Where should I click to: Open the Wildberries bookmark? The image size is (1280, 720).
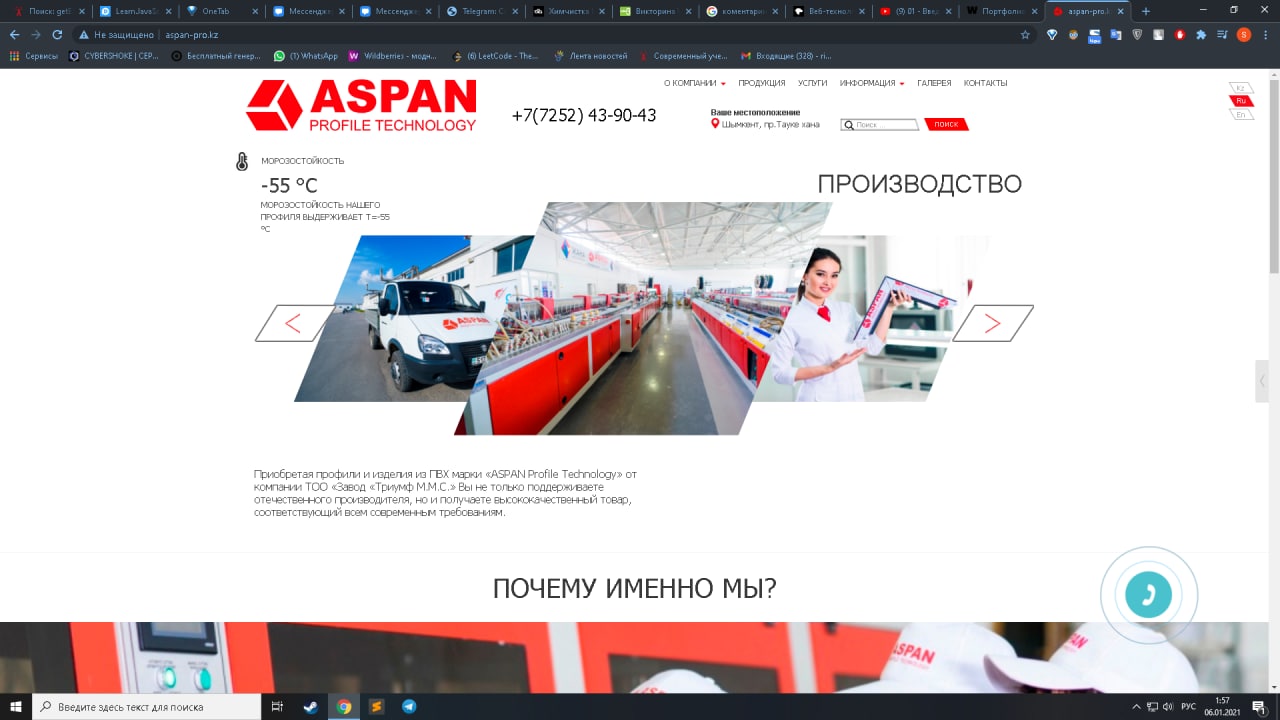[x=394, y=56]
